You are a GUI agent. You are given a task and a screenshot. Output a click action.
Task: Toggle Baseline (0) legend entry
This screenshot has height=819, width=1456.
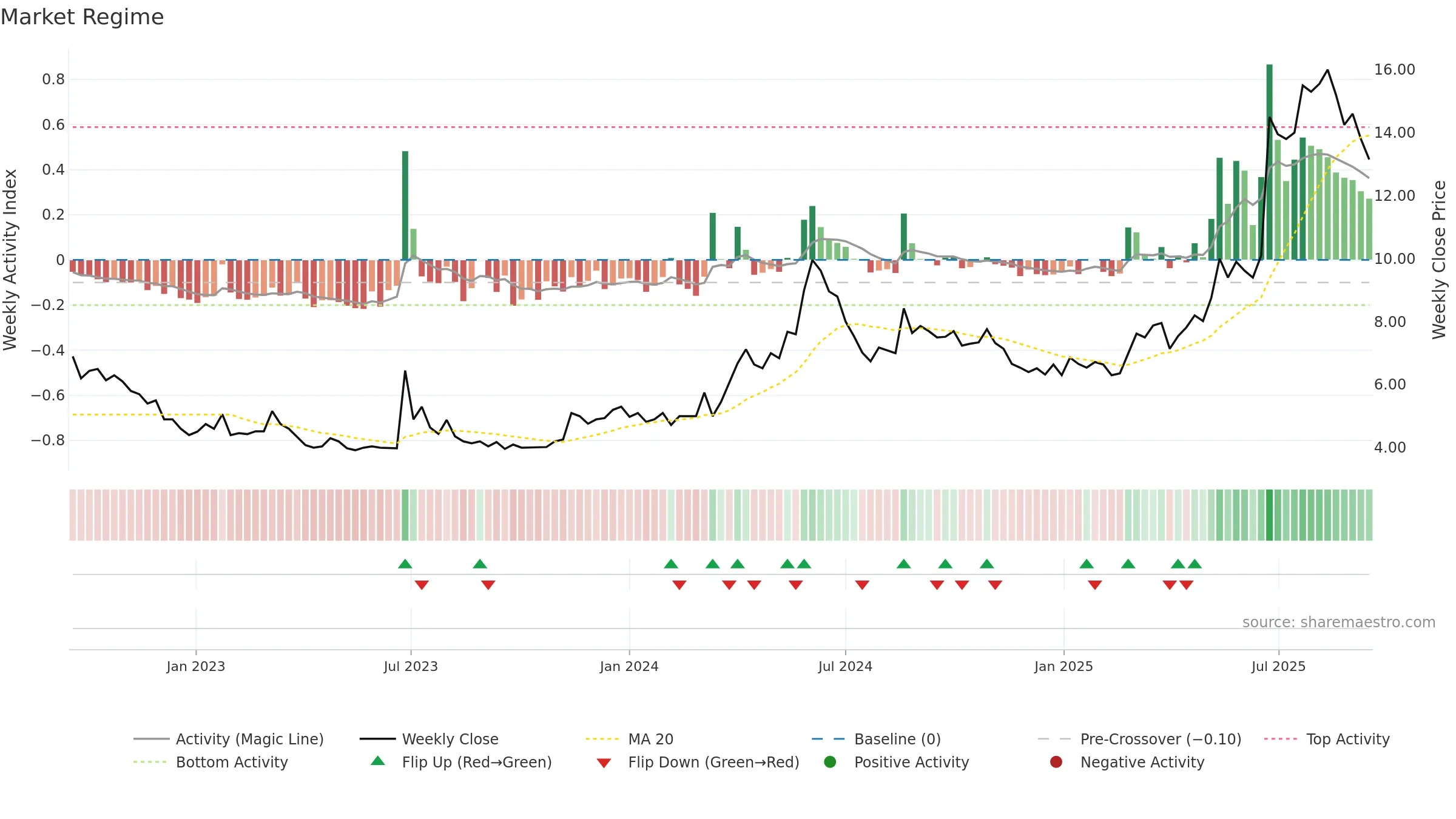[x=876, y=739]
